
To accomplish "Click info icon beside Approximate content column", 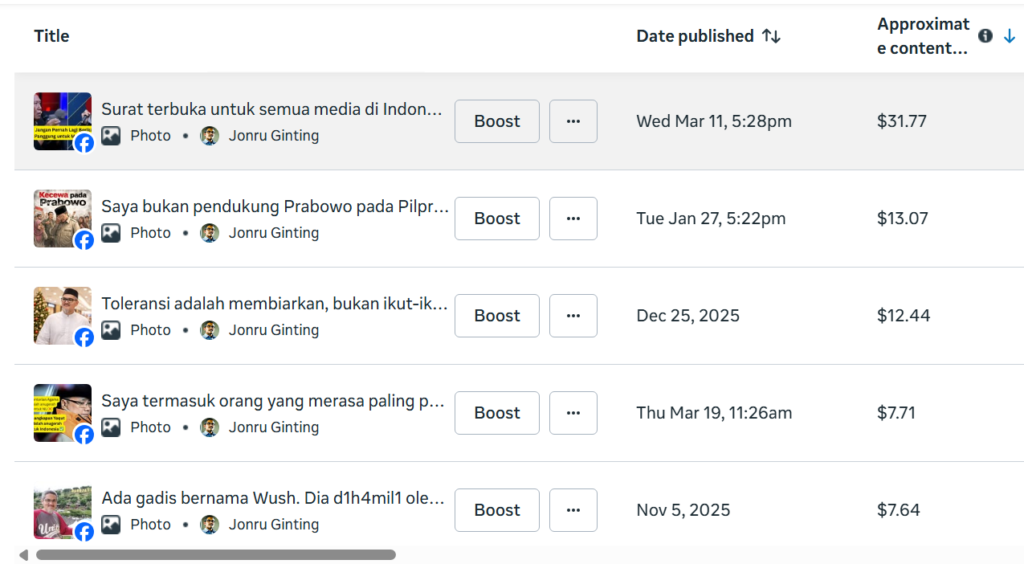I will tap(986, 36).
